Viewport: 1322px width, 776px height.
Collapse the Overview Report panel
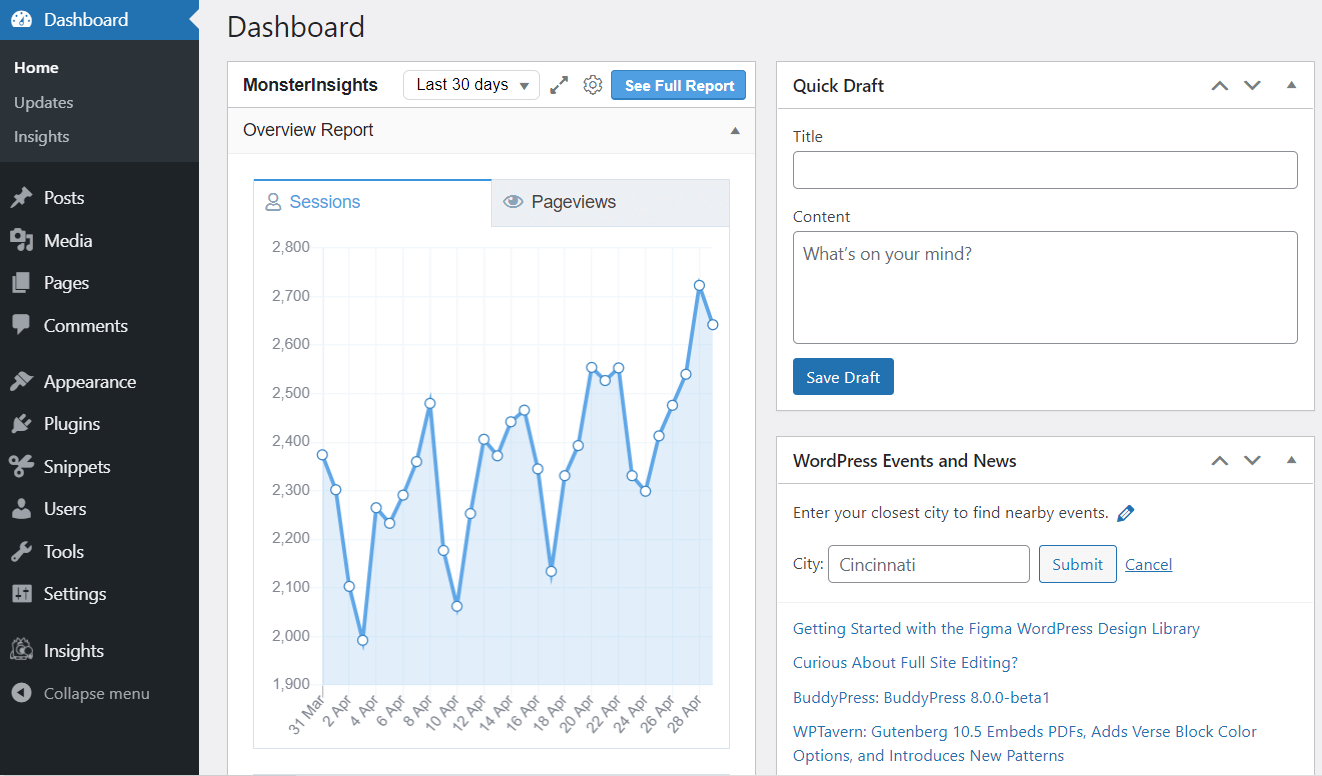tap(735, 131)
